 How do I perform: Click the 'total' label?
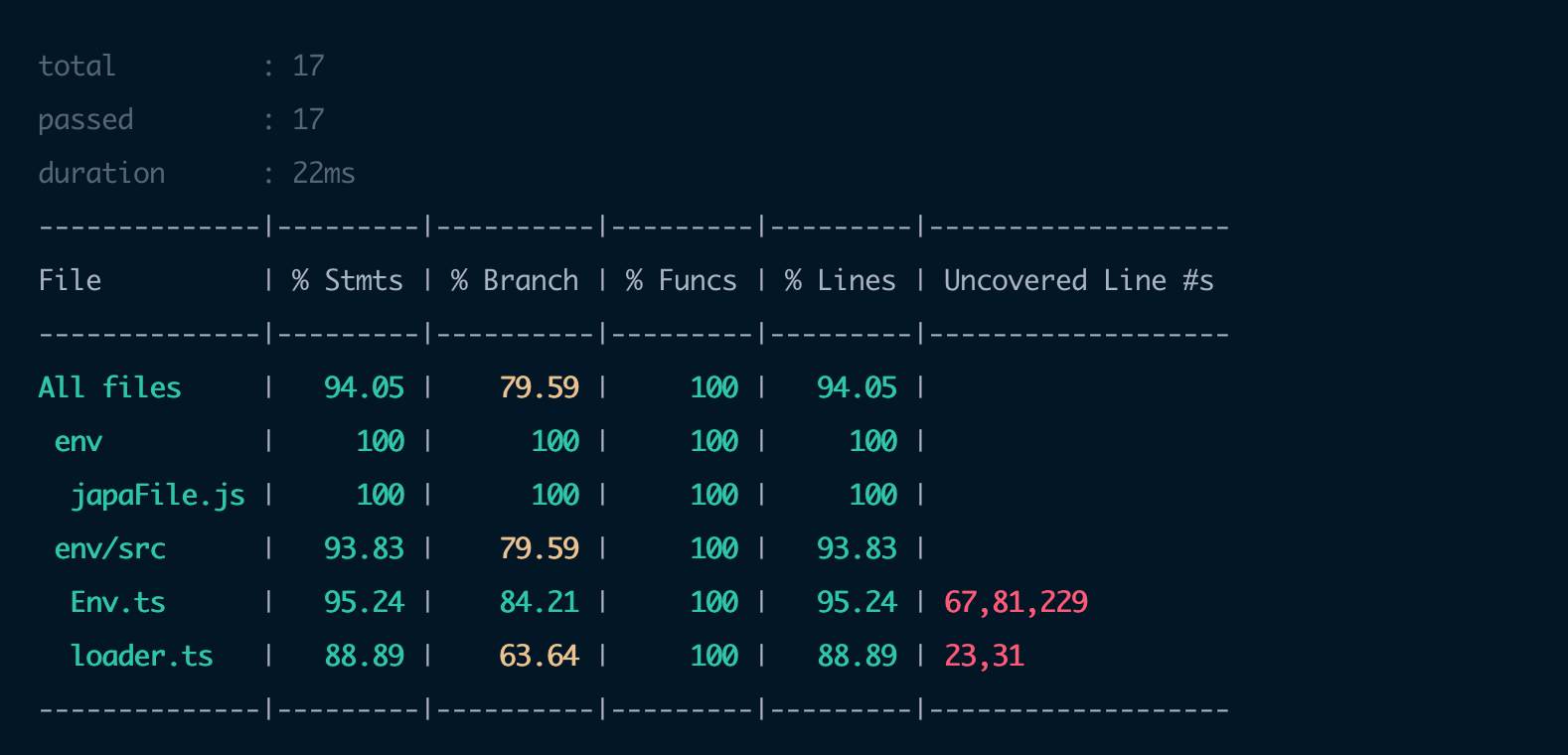pyautogui.click(x=77, y=66)
